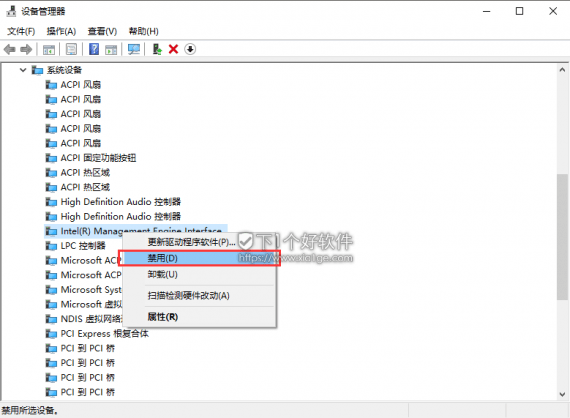The image size is (570, 418).
Task: Click the icon beside ACPI 固定功能按钮
Action: pyautogui.click(x=51, y=158)
